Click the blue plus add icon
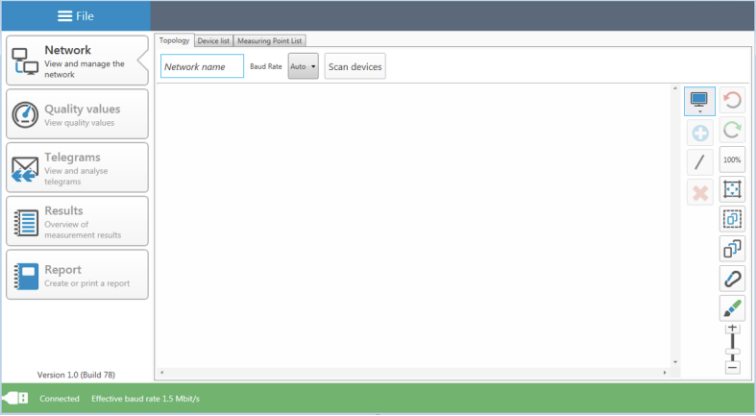Image resolution: width=756 pixels, height=416 pixels. coord(699,132)
